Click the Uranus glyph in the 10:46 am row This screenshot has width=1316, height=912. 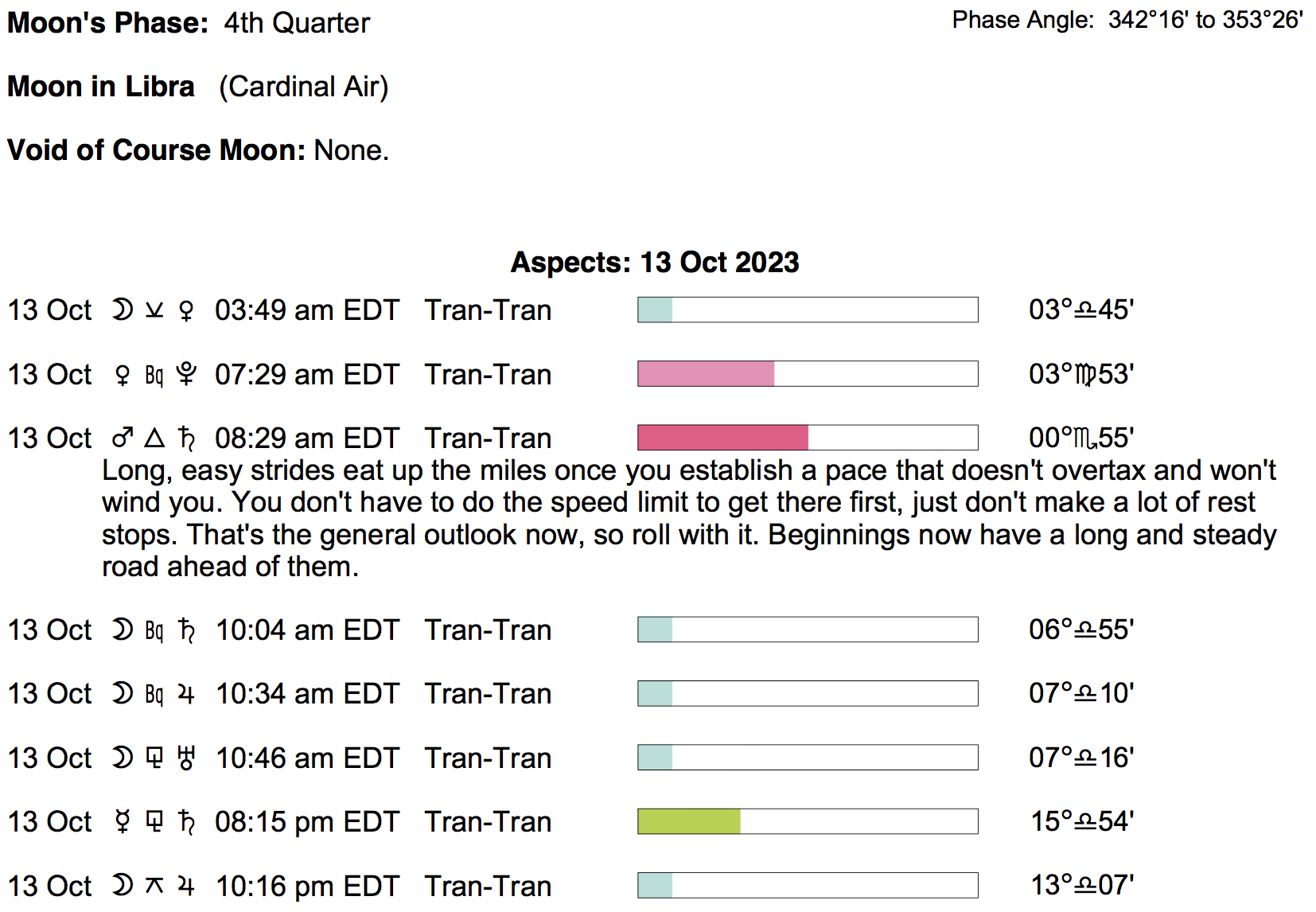pyautogui.click(x=186, y=758)
